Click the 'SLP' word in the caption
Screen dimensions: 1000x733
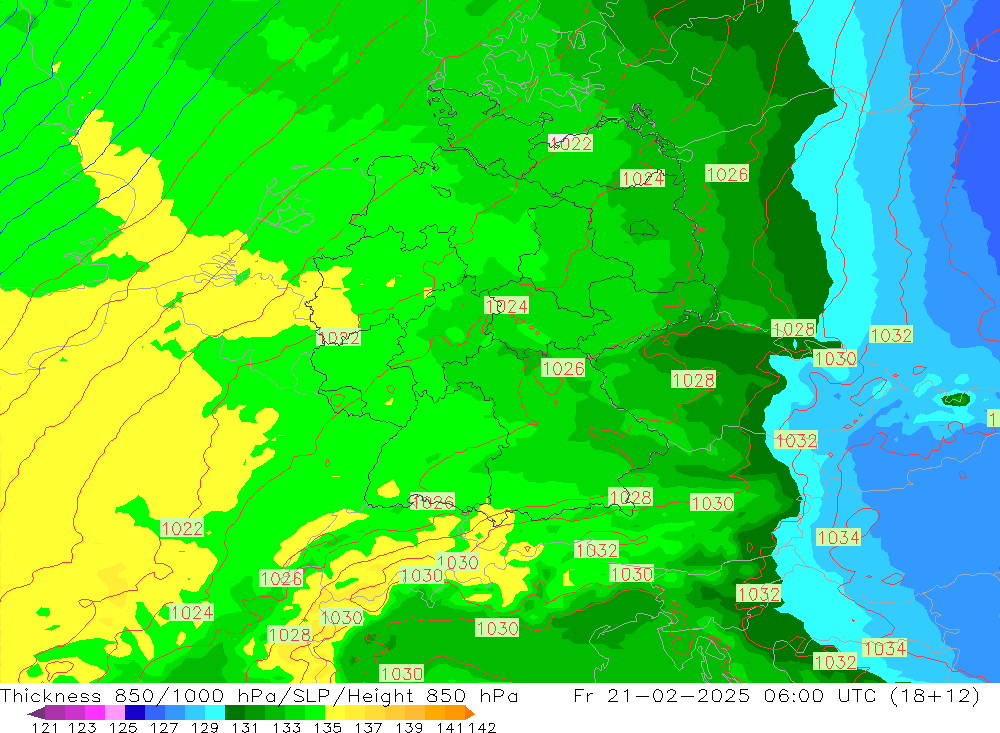coord(310,696)
